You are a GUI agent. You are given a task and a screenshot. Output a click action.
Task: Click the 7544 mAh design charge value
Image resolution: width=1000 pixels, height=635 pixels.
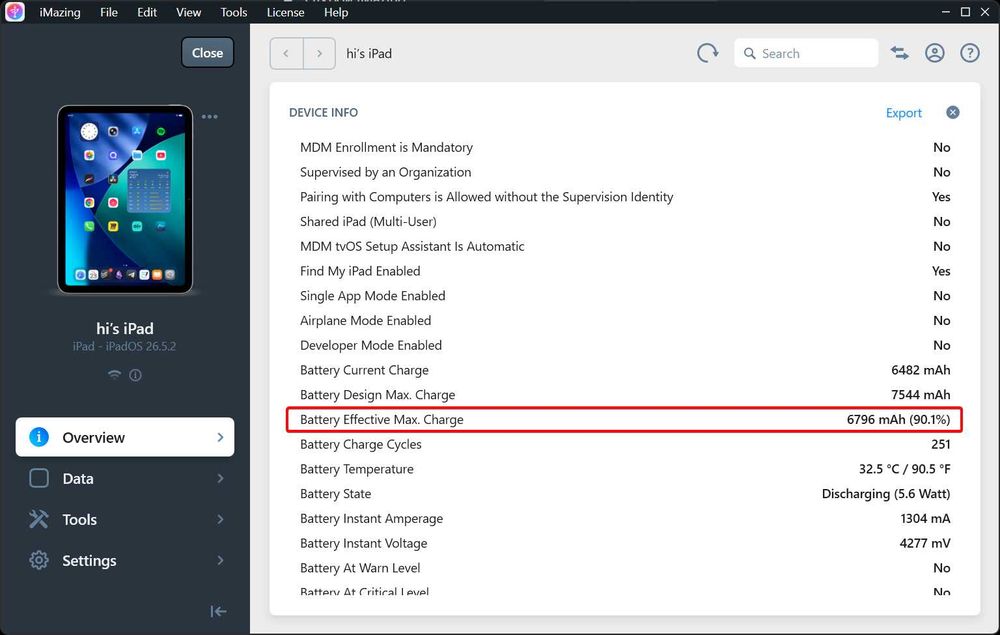[x=920, y=395]
